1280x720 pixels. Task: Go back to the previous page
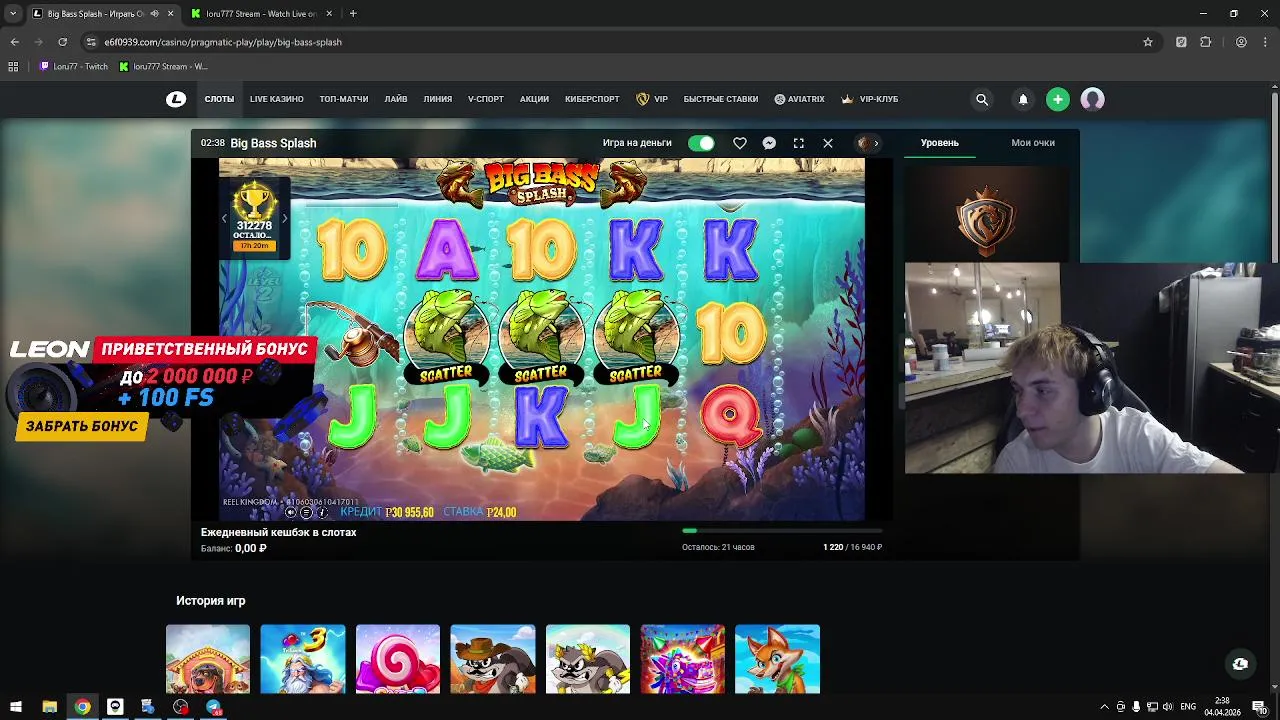[x=14, y=42]
